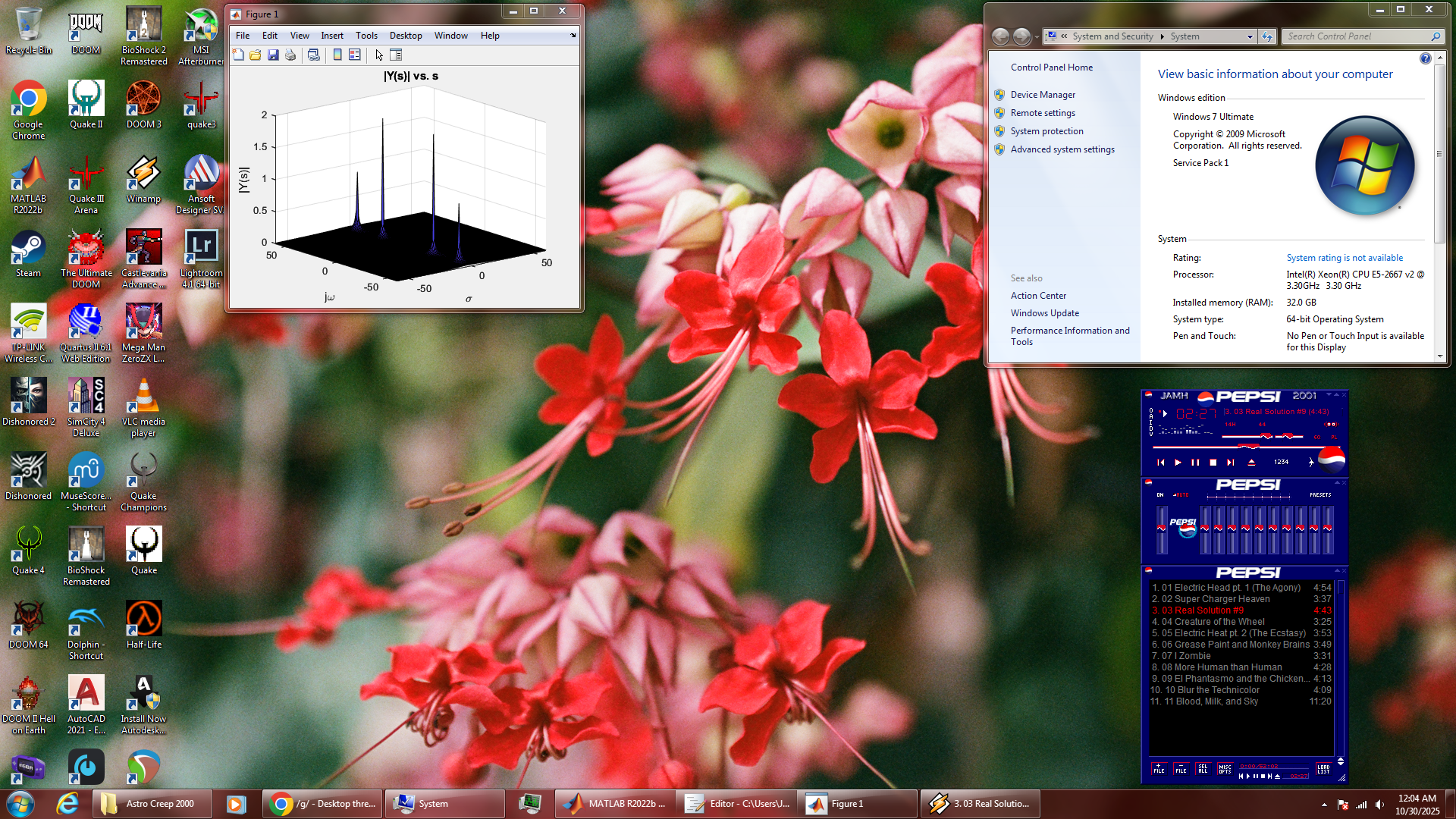
Task: Open the Device Manager link
Action: pos(1043,95)
